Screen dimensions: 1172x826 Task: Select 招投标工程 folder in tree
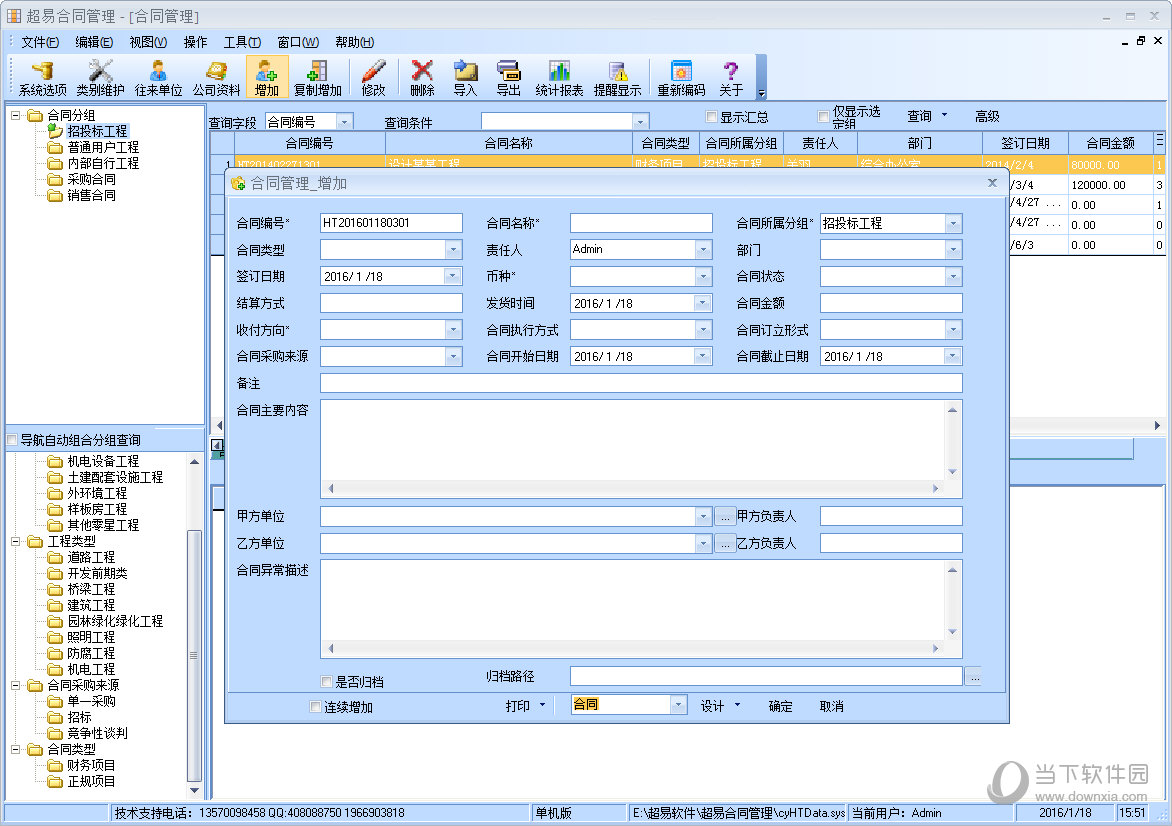click(x=97, y=131)
